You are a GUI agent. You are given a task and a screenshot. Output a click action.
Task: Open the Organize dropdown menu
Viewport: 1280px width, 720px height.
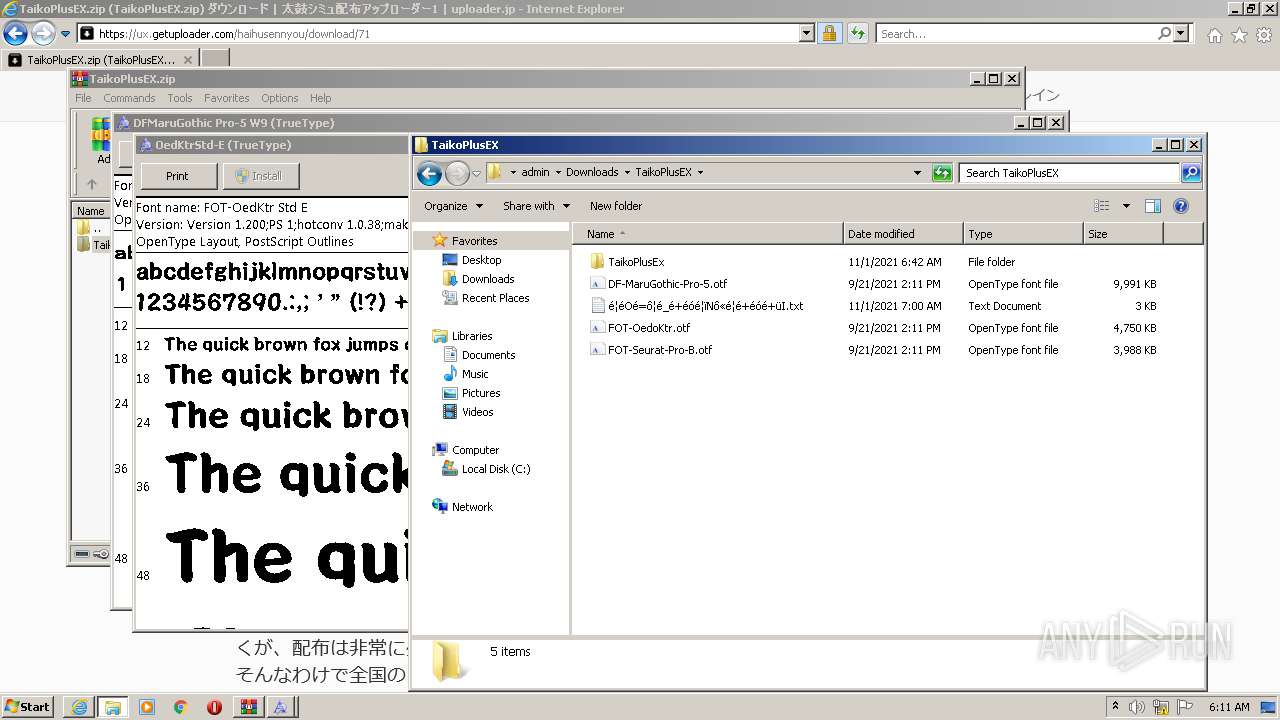(x=453, y=206)
